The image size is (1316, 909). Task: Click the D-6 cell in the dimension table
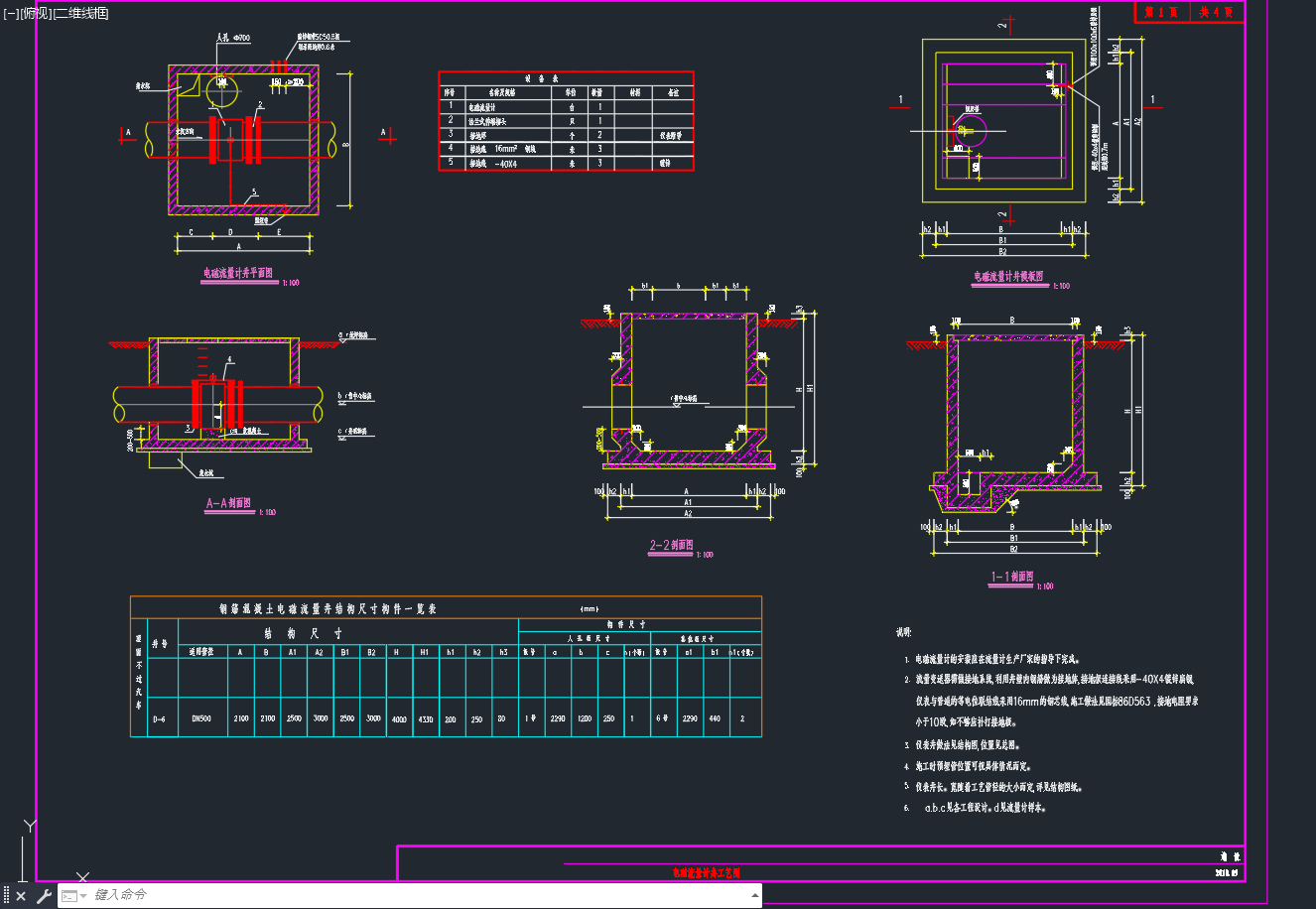tap(161, 717)
